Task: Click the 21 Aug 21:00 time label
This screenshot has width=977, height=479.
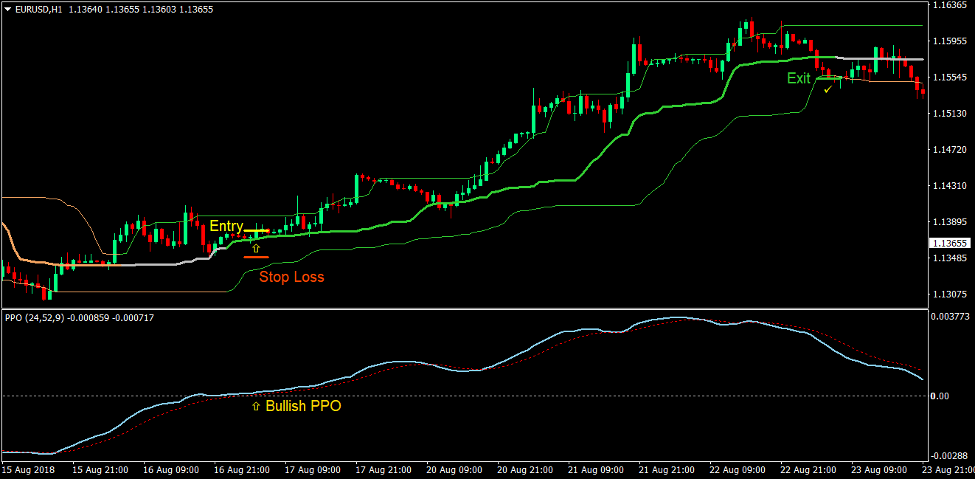Action: pyautogui.click(x=667, y=470)
